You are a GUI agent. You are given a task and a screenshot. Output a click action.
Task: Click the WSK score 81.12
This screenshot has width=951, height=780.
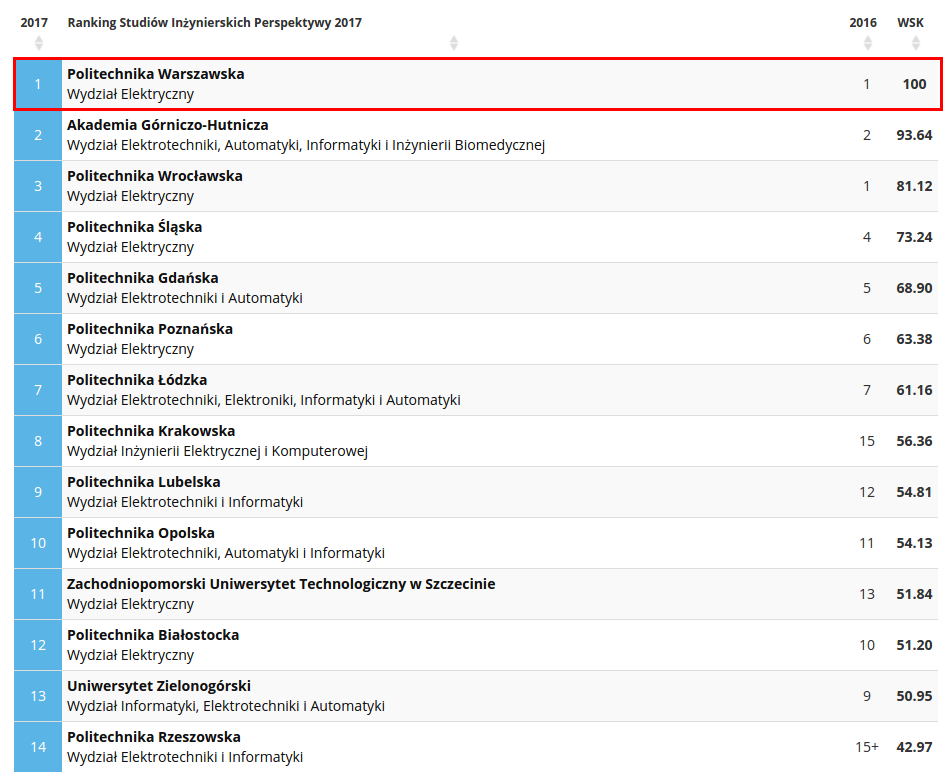click(x=914, y=186)
